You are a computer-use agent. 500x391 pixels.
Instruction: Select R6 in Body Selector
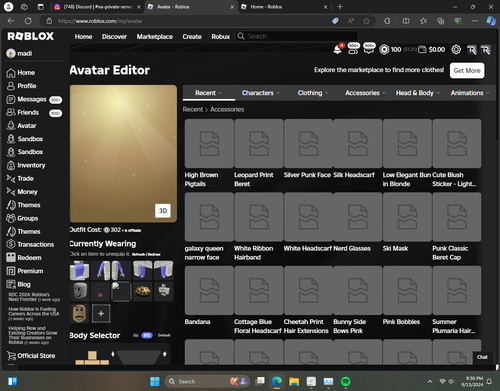[136, 335]
